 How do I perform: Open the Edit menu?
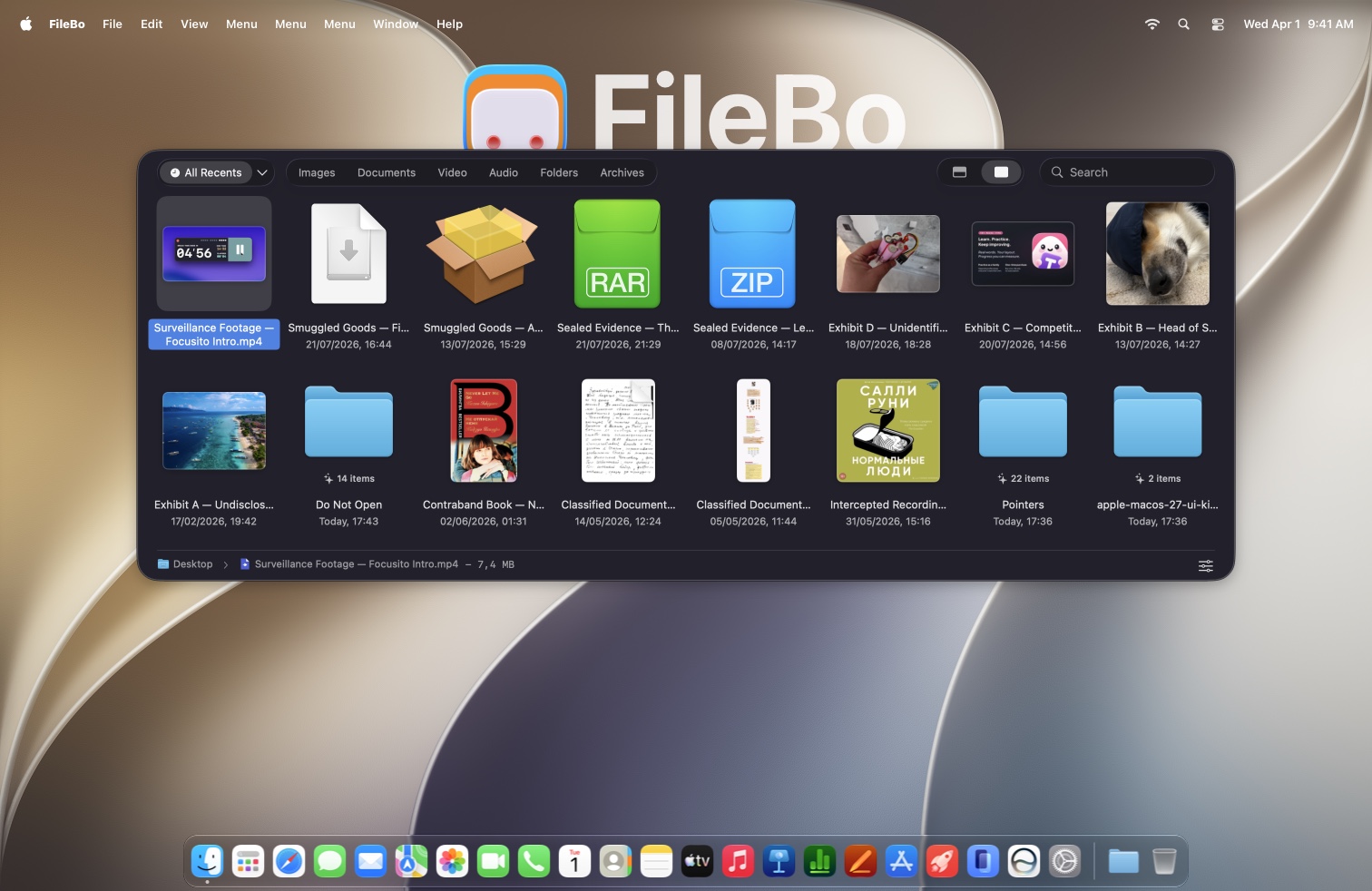(x=152, y=24)
